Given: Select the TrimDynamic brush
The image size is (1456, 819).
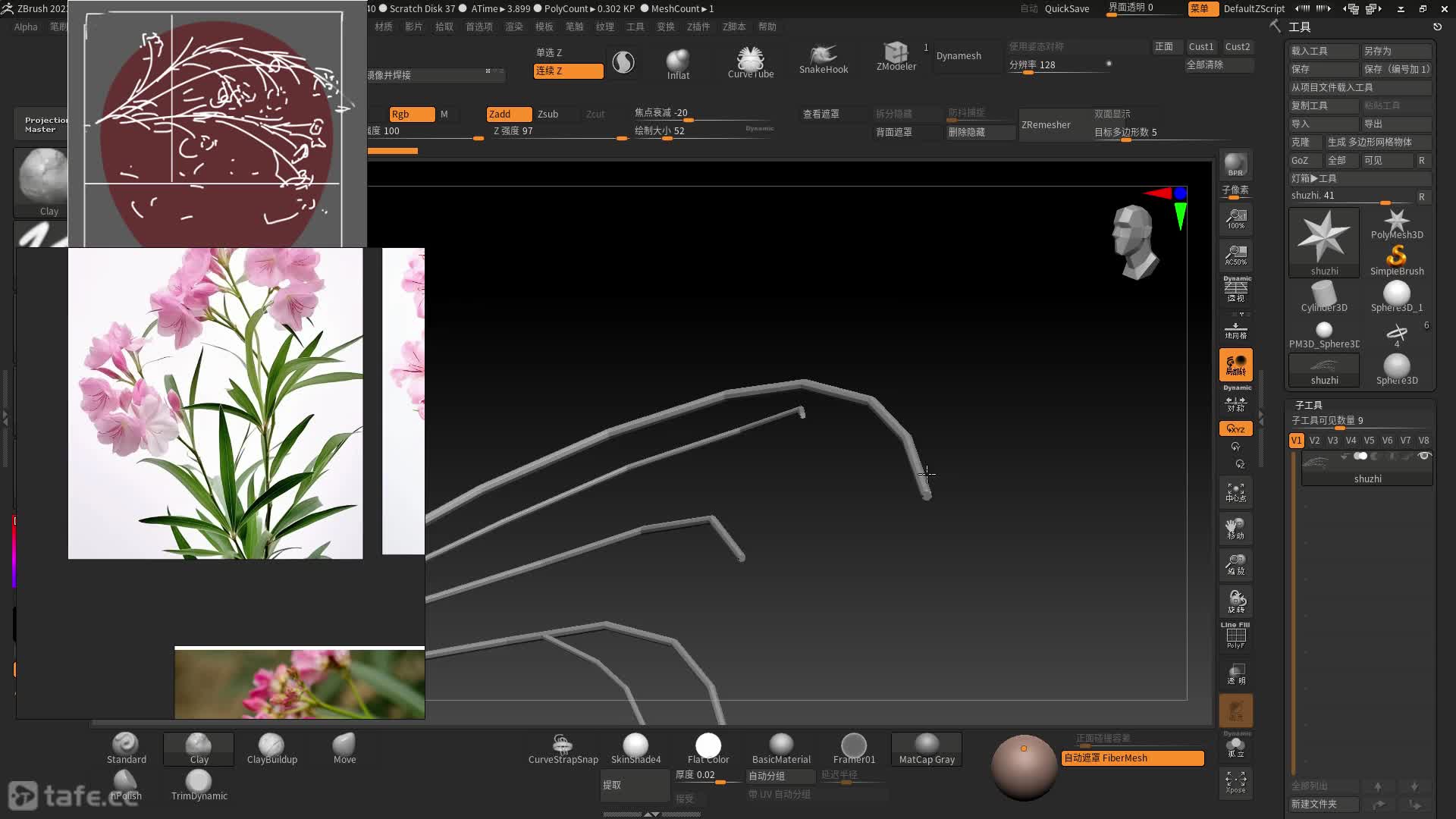Looking at the screenshot, I should [199, 785].
